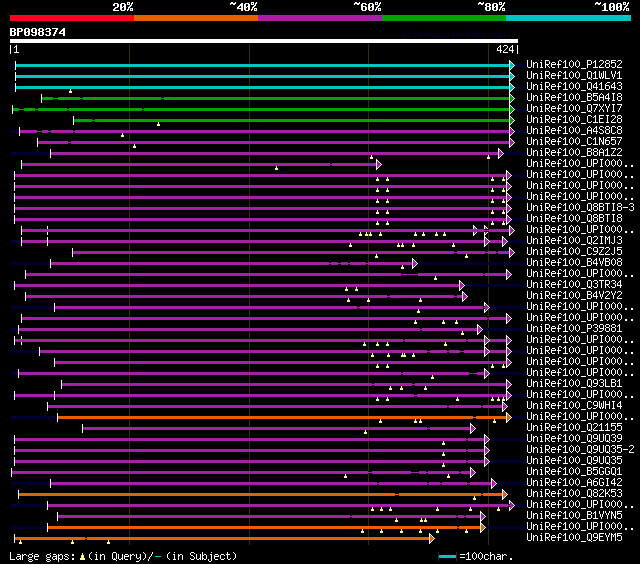Click the green arrowhead ending the UniRef100_C1EI28 alignment

[512, 120]
